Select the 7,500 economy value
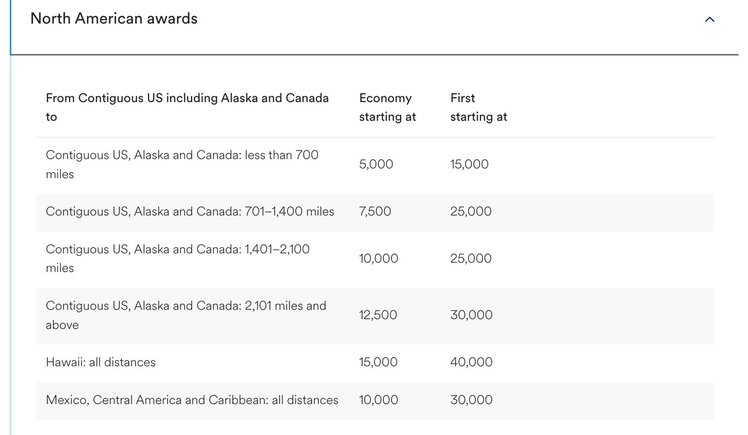The width and height of the screenshot is (748, 435). 375,211
